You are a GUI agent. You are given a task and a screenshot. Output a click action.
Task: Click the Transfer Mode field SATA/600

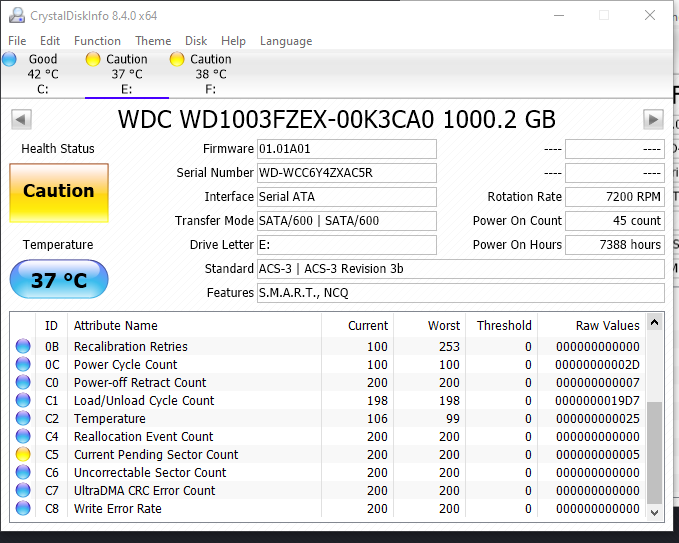(346, 221)
